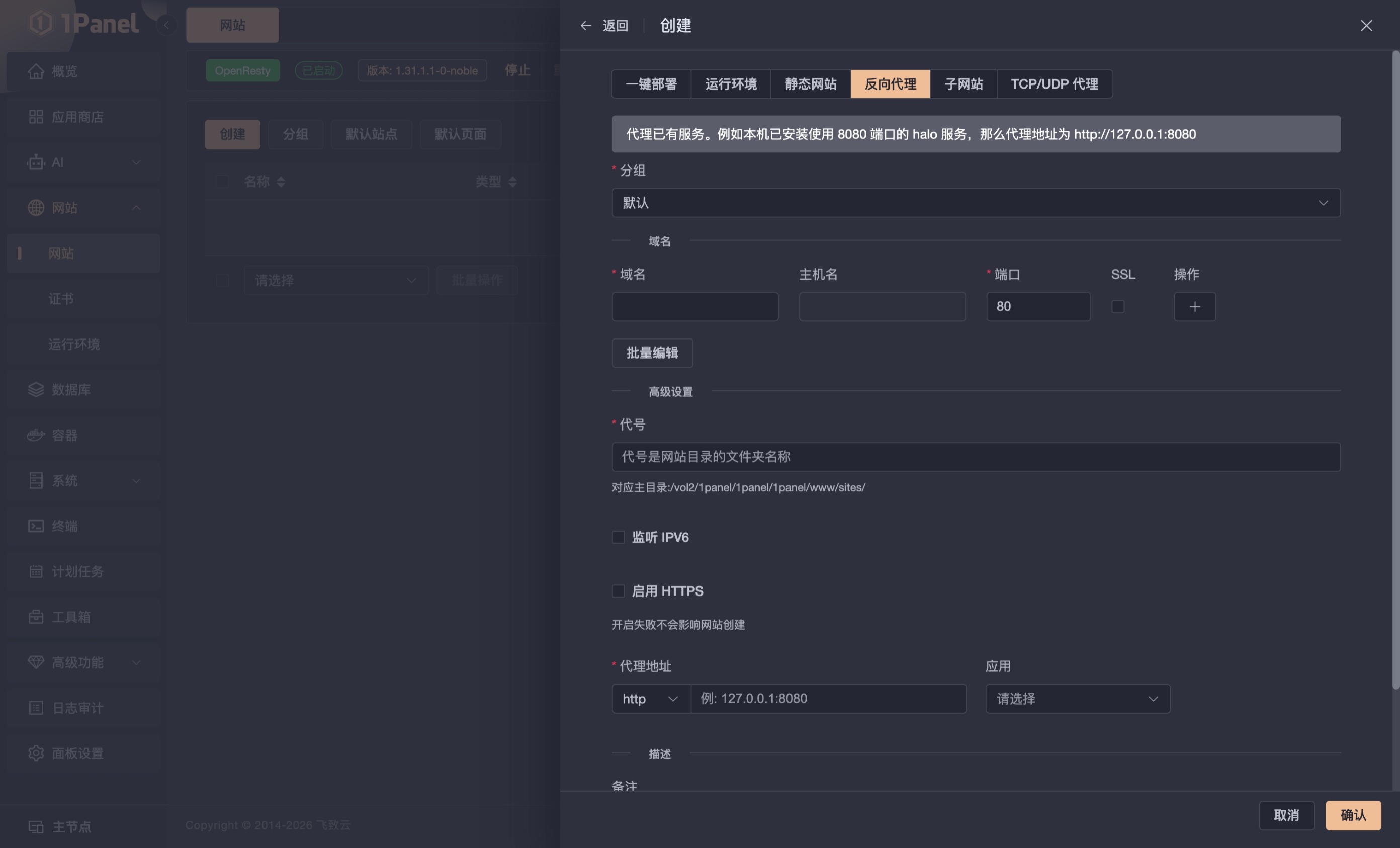The image size is (1400, 848).
Task: Switch to the 子网站 tab
Action: (964, 84)
